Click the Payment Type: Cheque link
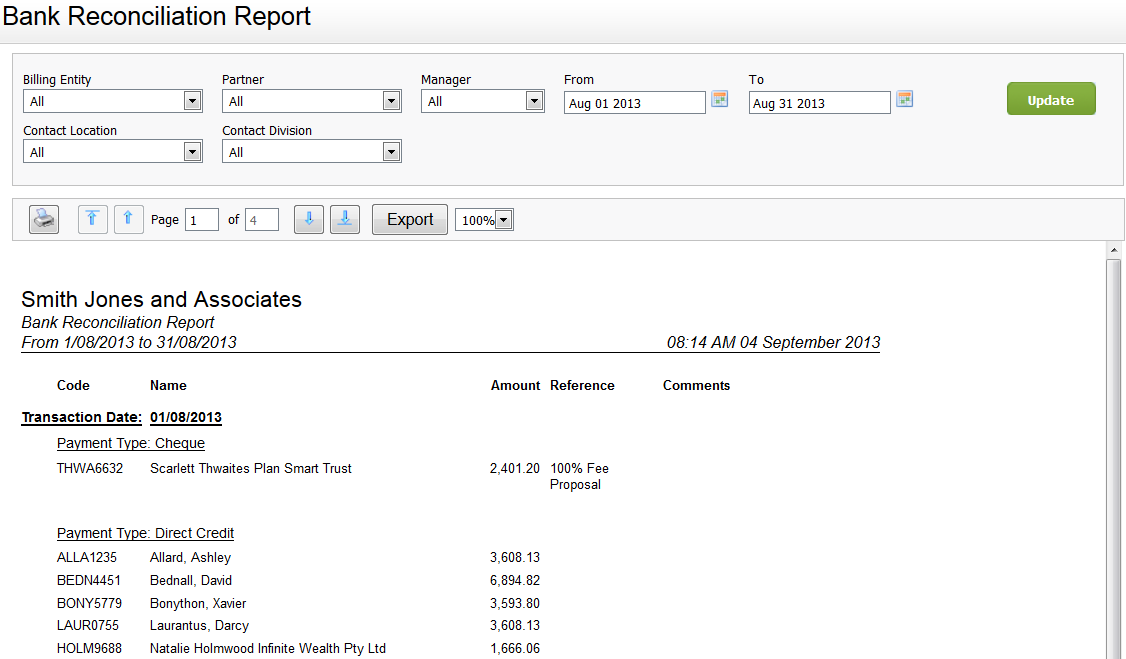This screenshot has width=1126, height=659. [130, 443]
